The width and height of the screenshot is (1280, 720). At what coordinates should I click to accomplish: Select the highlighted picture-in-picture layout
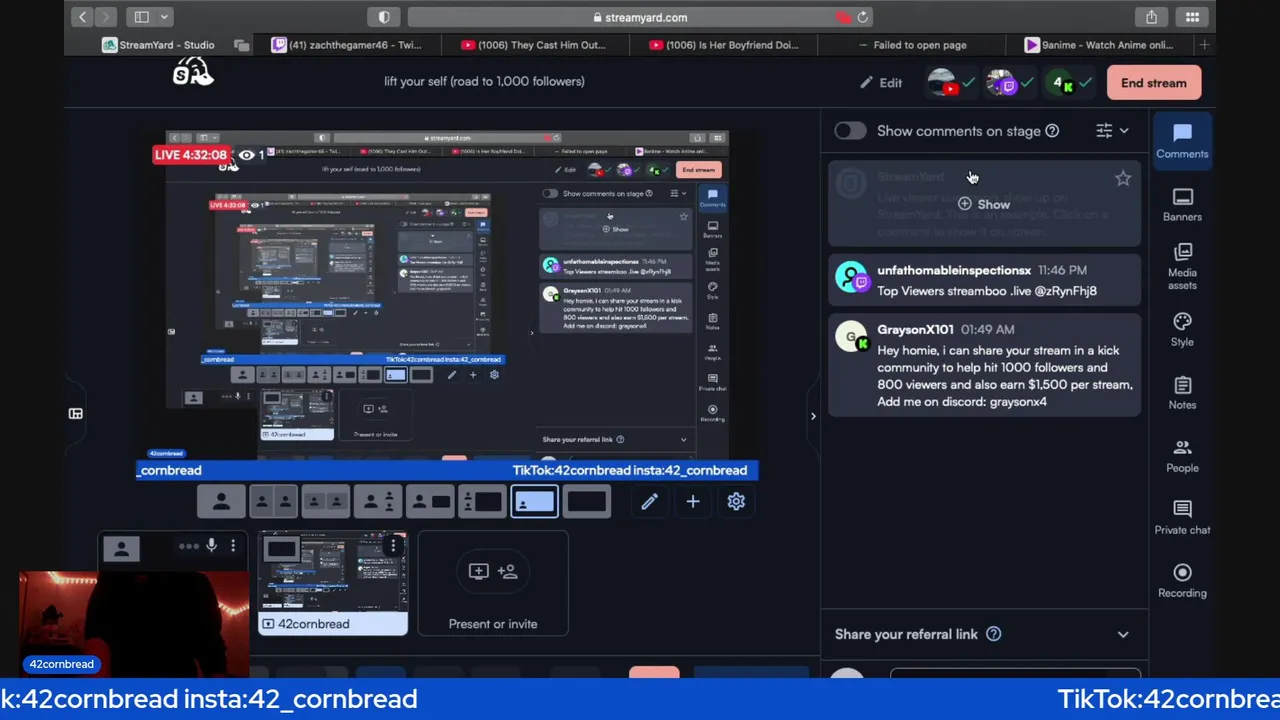point(534,501)
